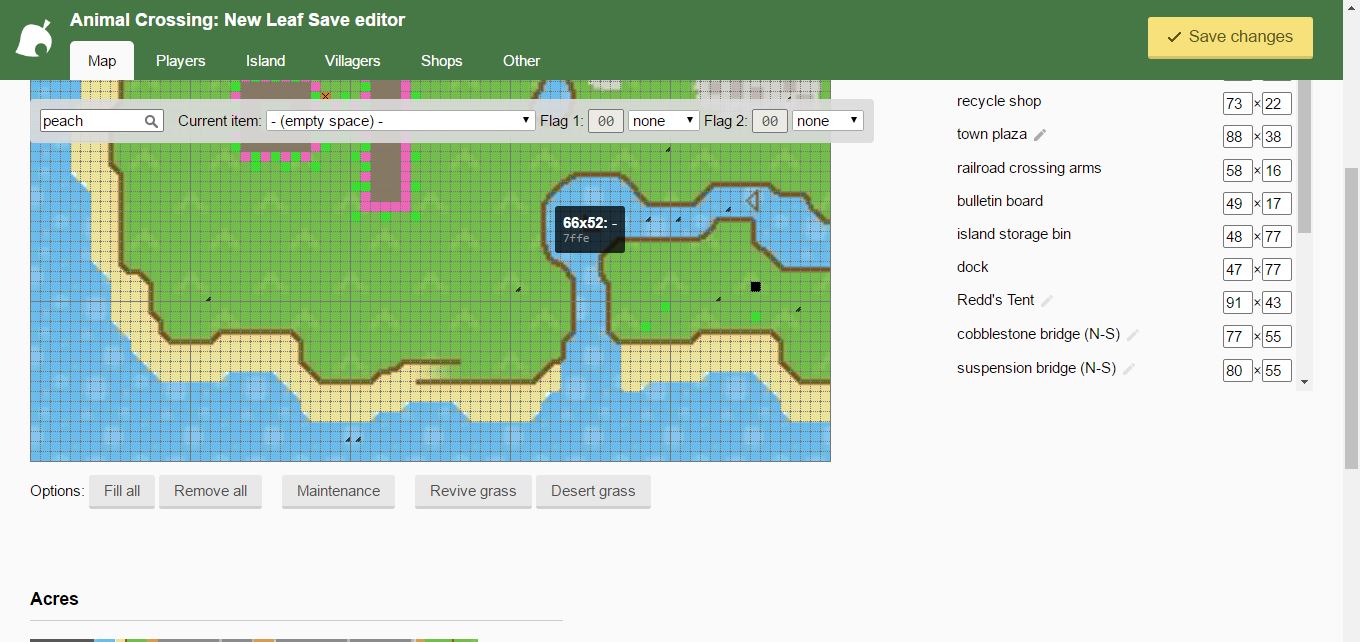The height and width of the screenshot is (642, 1360).
Task: Click recycle shop X coordinate field
Action: click(1237, 103)
